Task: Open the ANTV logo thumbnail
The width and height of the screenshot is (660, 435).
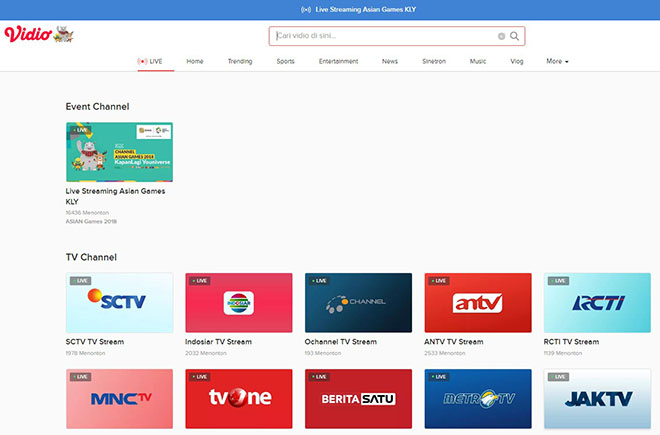Action: tap(478, 303)
